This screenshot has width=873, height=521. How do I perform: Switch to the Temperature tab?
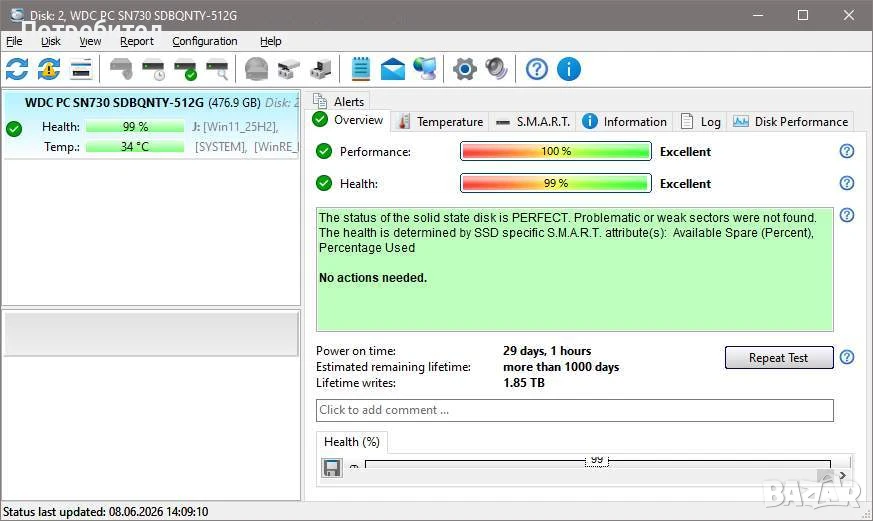click(440, 122)
